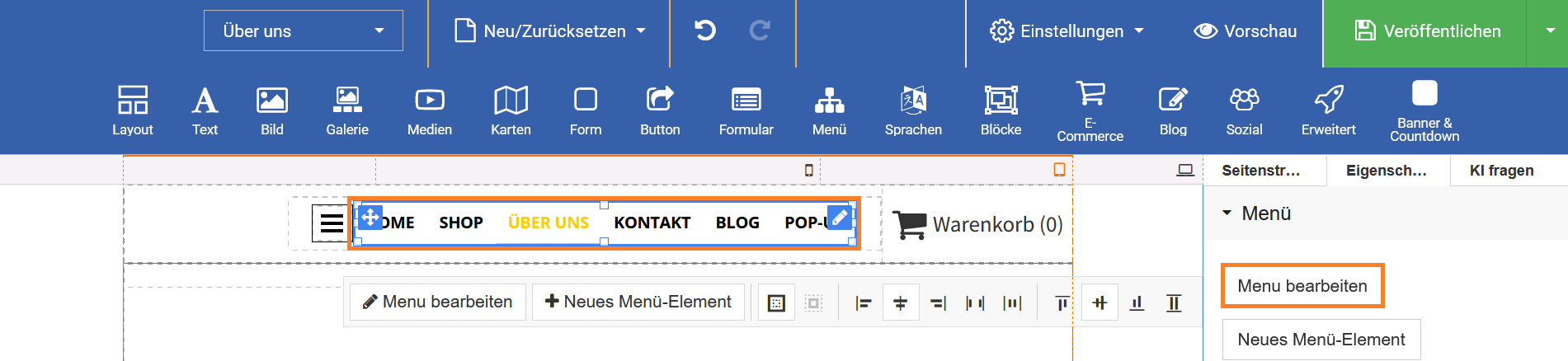Click the undo arrow icon
This screenshot has height=361, width=1568.
tap(705, 31)
